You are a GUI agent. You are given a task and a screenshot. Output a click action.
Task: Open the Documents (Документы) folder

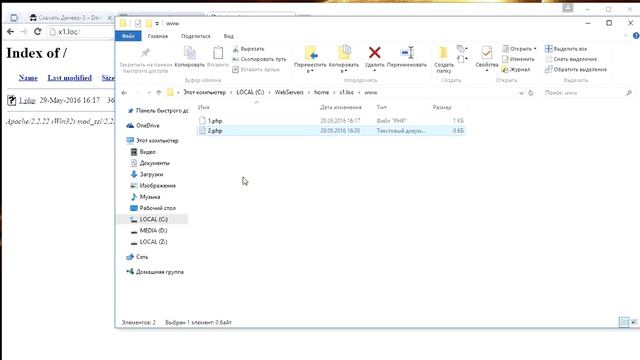150,163
